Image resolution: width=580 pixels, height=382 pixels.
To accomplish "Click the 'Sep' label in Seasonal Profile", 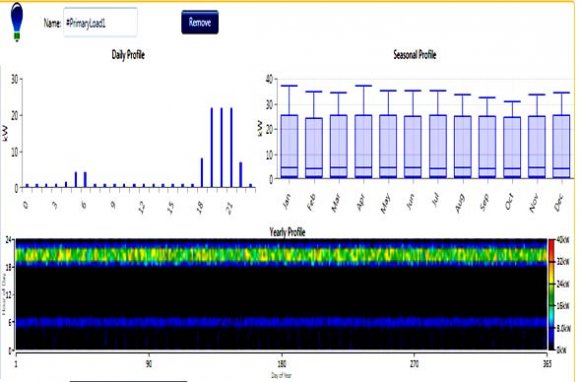I will coord(484,203).
